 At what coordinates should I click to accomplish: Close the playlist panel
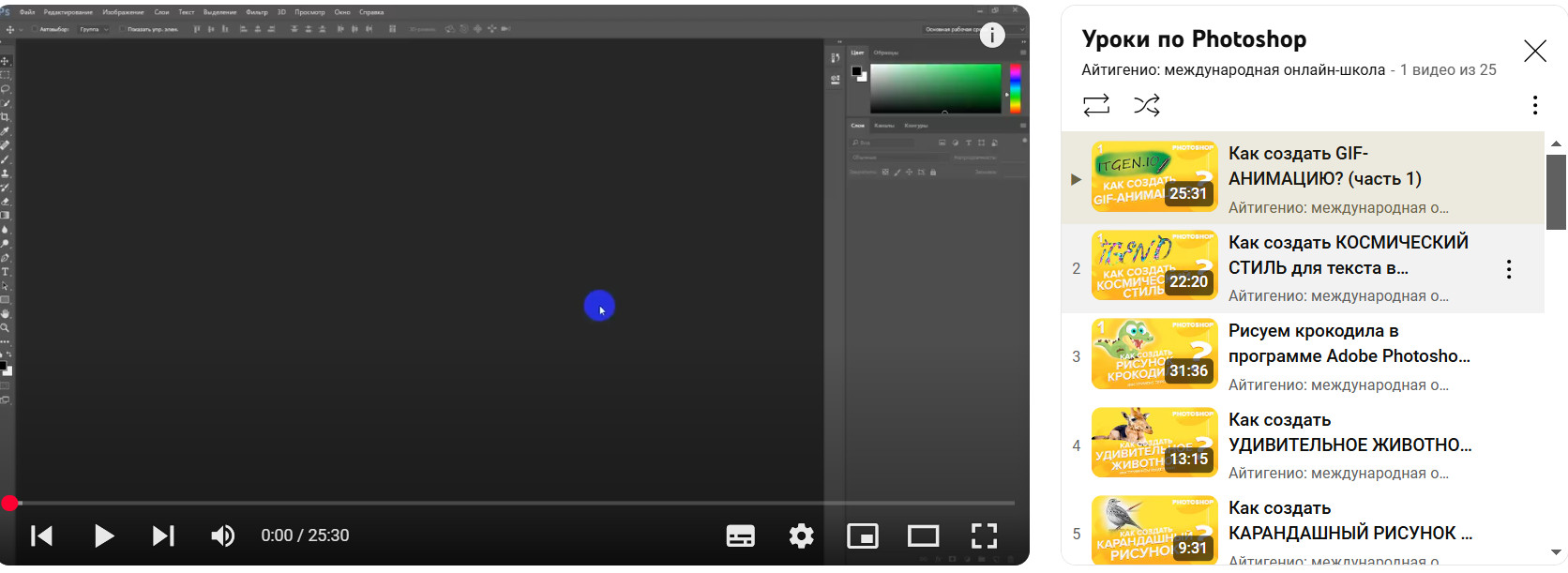(1535, 51)
